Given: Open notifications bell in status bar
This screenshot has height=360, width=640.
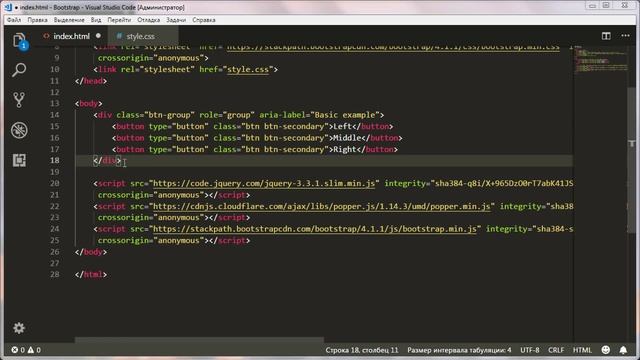Looking at the screenshot, I should click(623, 350).
